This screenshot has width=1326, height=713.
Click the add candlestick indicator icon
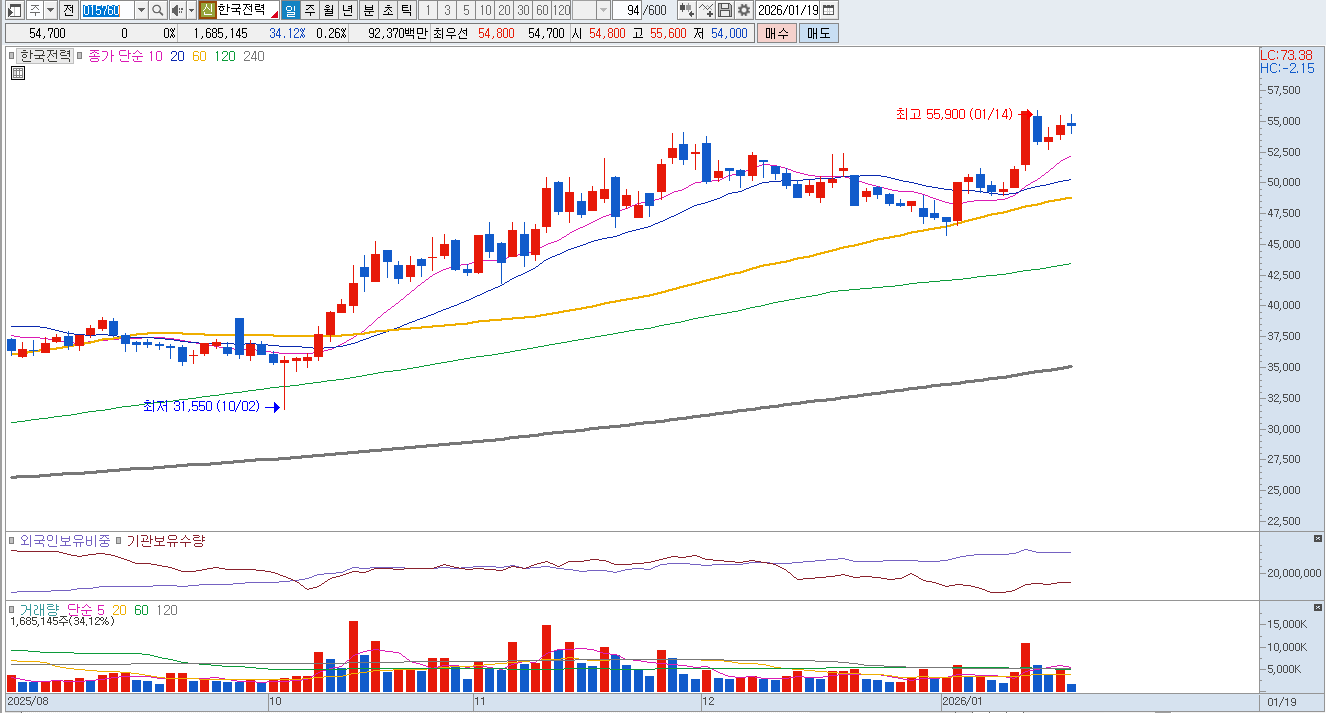point(686,10)
